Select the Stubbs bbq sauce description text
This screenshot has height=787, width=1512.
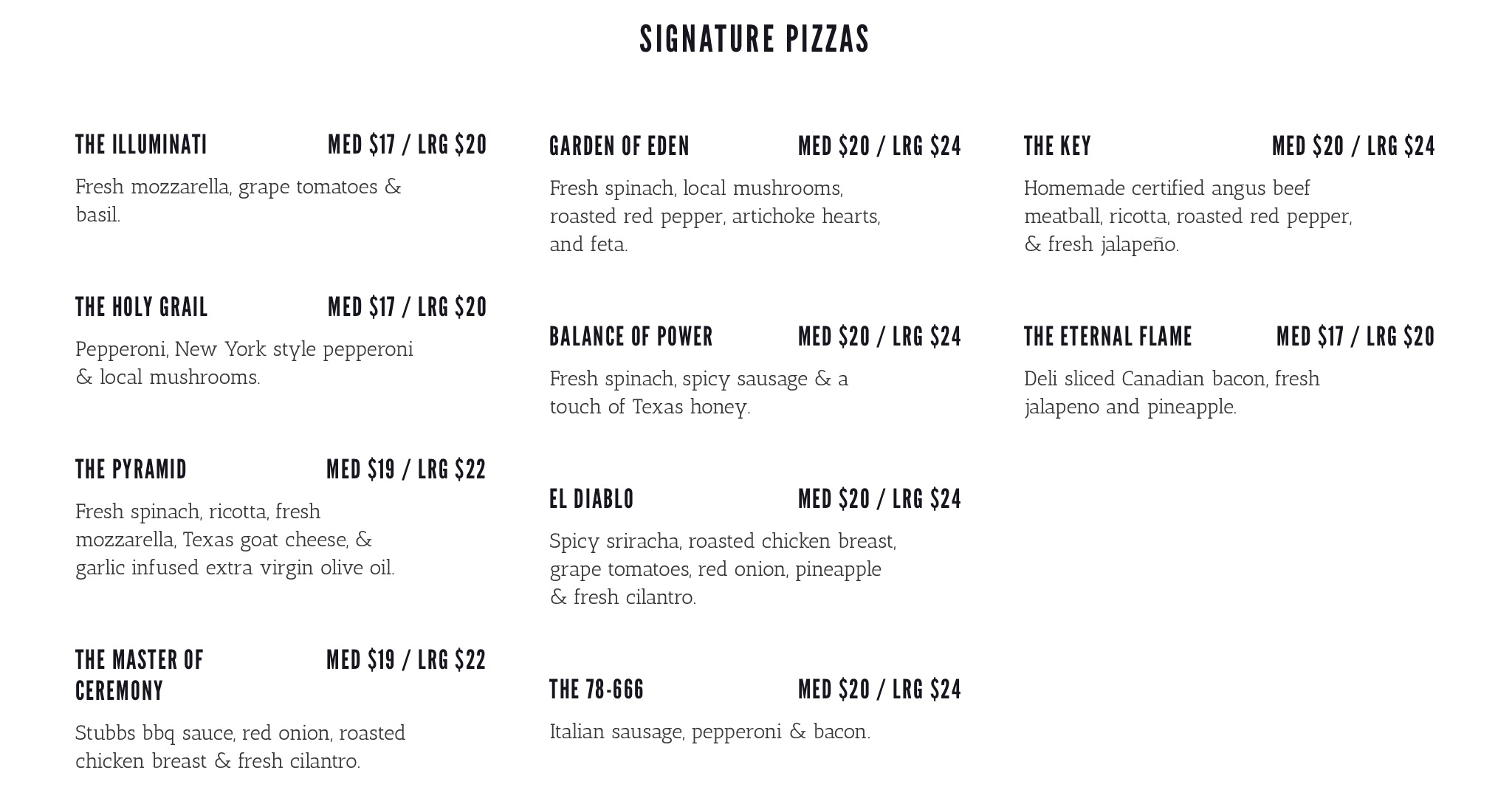(240, 747)
